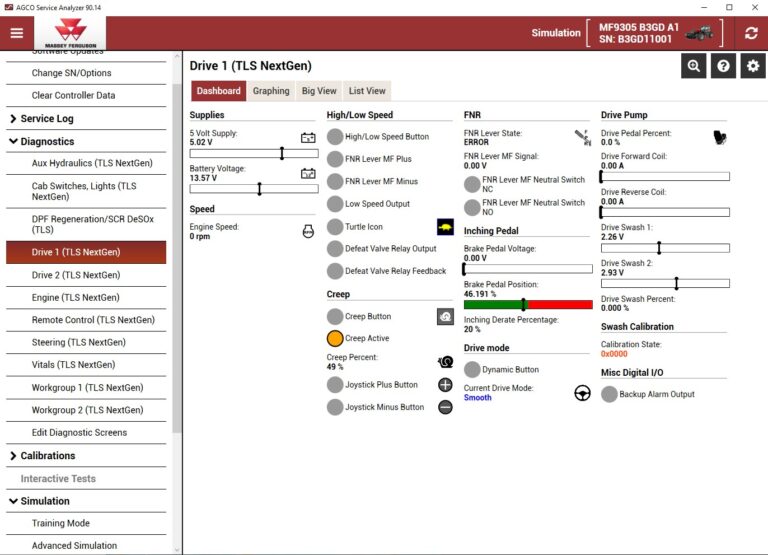The height and width of the screenshot is (555, 768).
Task: Open DPF Regeneration/SCR DeSOx screen
Action: (86, 224)
